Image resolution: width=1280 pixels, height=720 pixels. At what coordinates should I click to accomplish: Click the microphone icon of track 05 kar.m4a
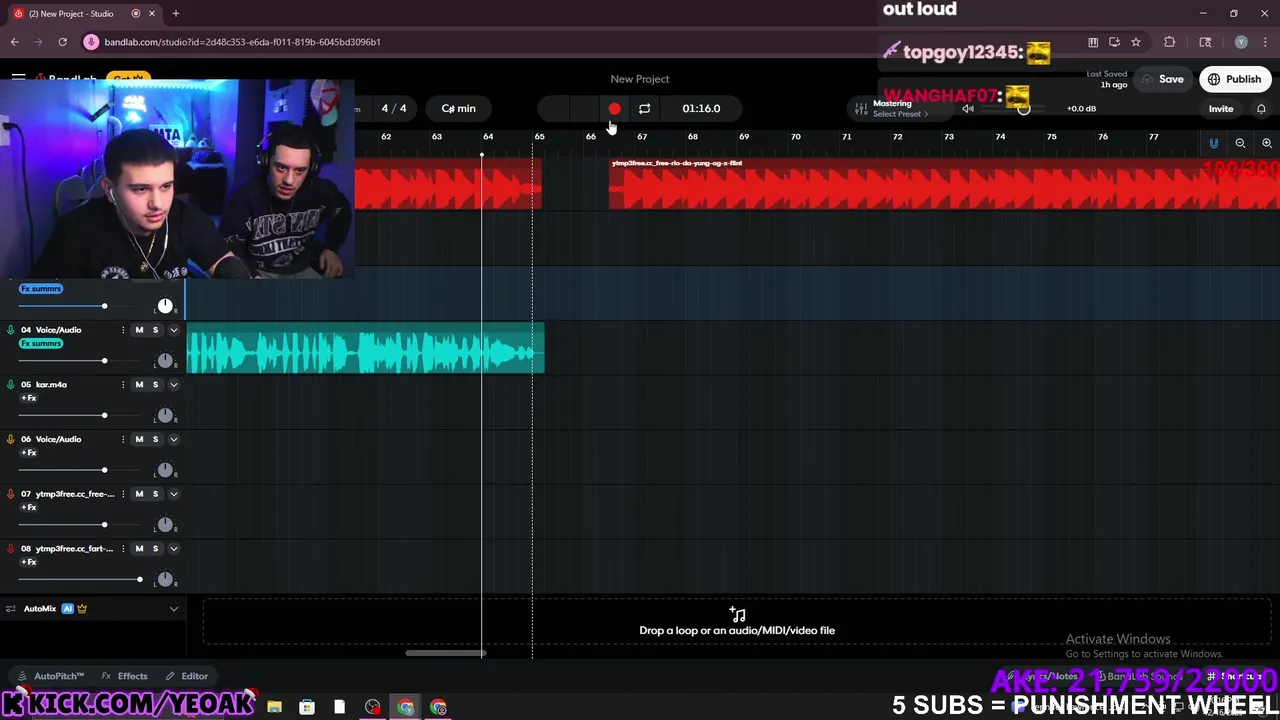(x=11, y=385)
